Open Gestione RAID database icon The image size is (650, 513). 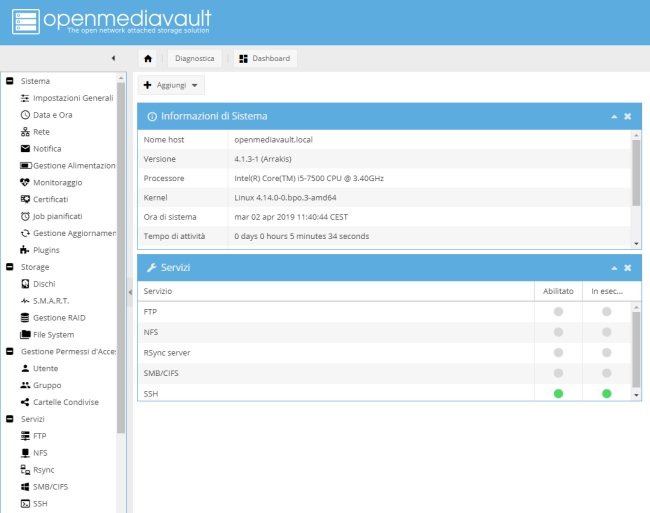(x=25, y=318)
